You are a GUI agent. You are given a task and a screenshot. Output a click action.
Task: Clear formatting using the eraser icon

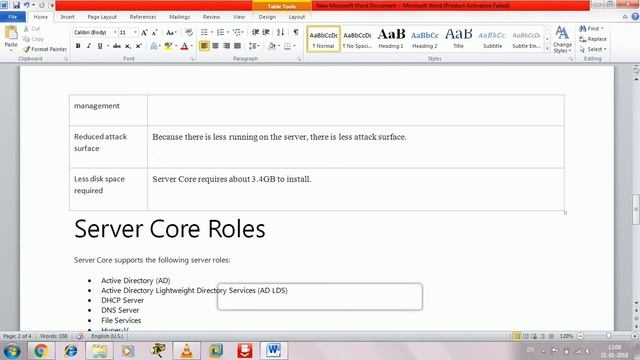tap(189, 32)
